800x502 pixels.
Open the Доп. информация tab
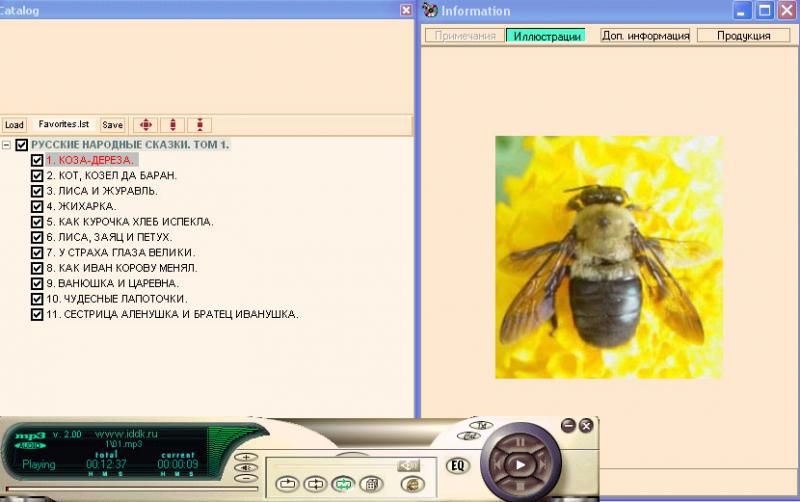click(x=645, y=35)
